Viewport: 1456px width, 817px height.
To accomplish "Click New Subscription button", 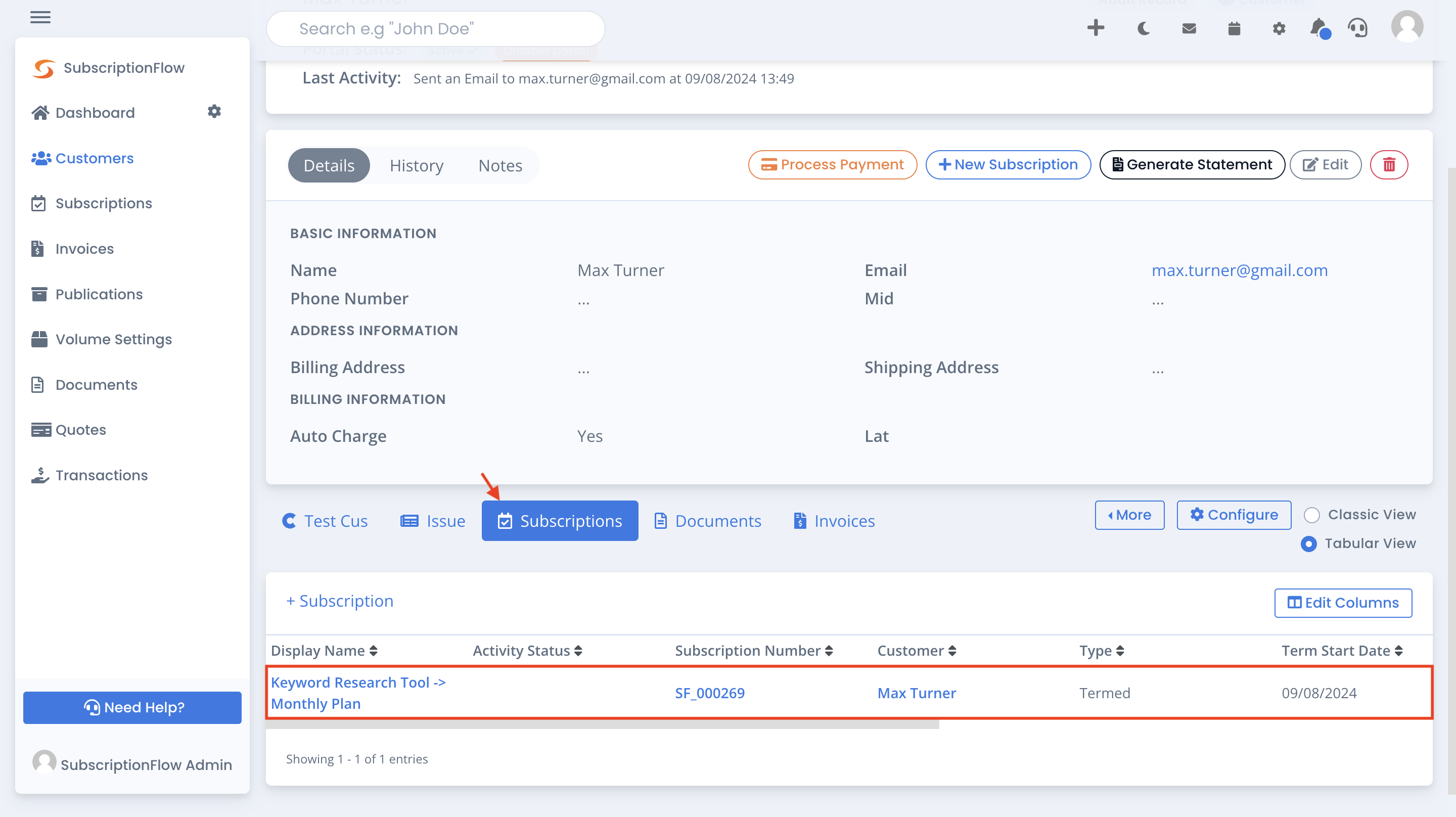I will pyautogui.click(x=1008, y=164).
